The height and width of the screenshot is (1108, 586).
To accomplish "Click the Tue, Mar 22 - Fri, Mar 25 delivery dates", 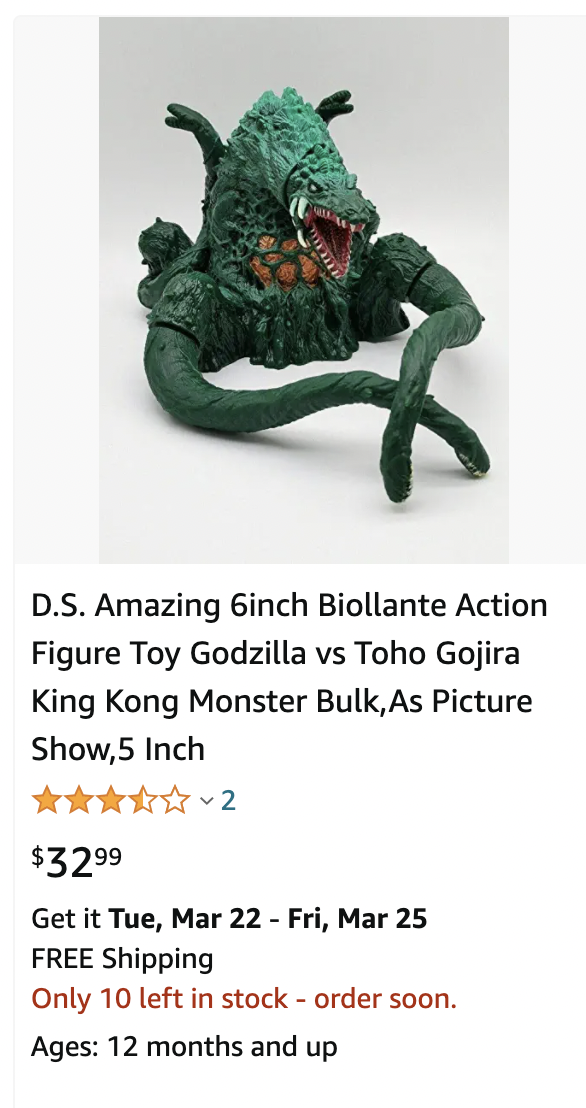I will (267, 918).
